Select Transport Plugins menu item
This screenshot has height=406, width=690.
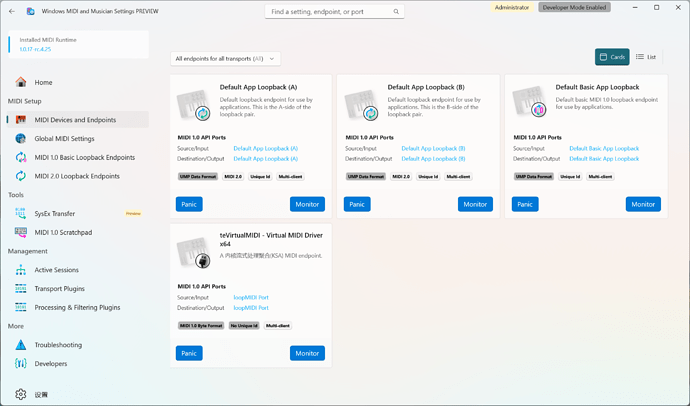[x=78, y=289]
